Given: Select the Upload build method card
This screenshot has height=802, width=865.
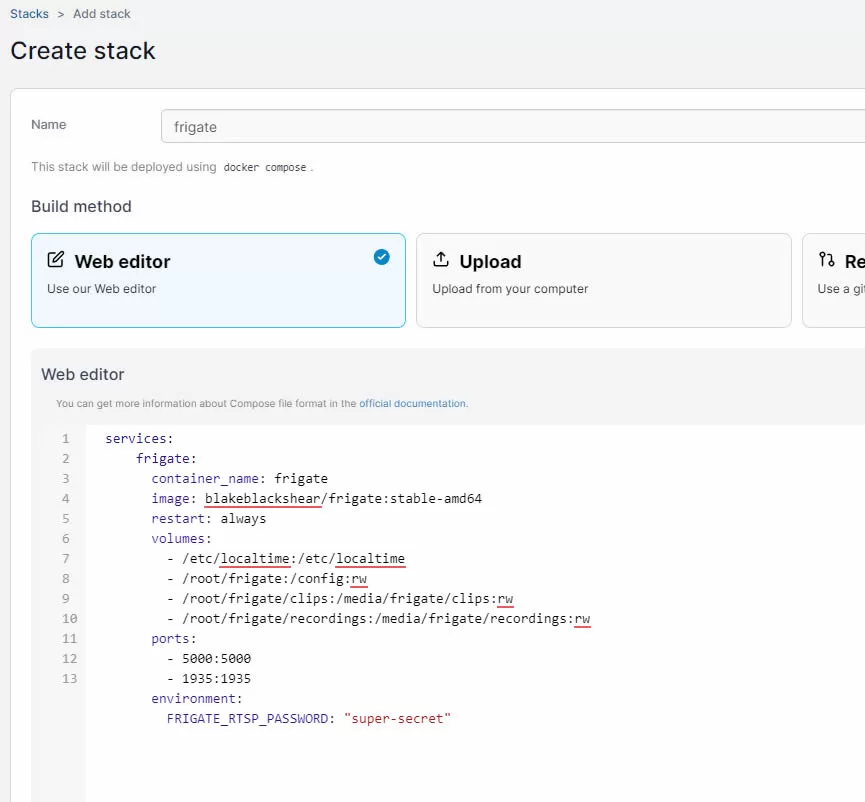Looking at the screenshot, I should pos(604,280).
